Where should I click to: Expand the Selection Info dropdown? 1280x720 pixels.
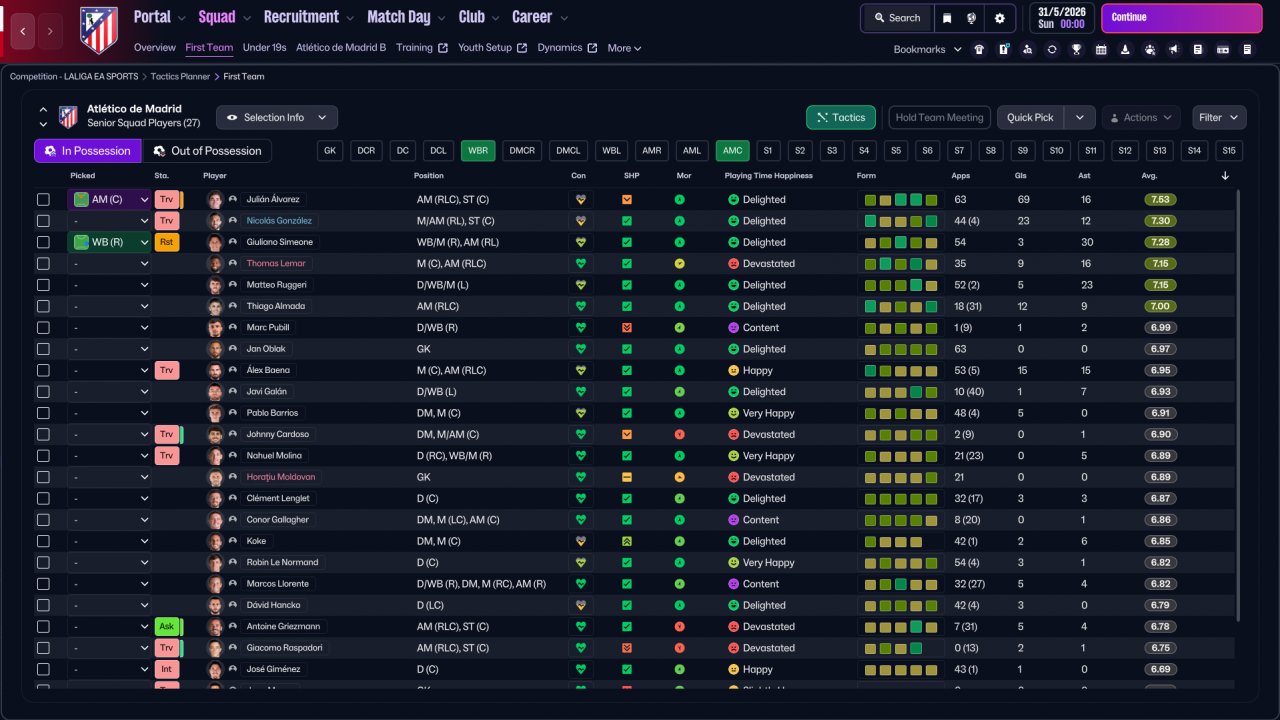[x=277, y=118]
